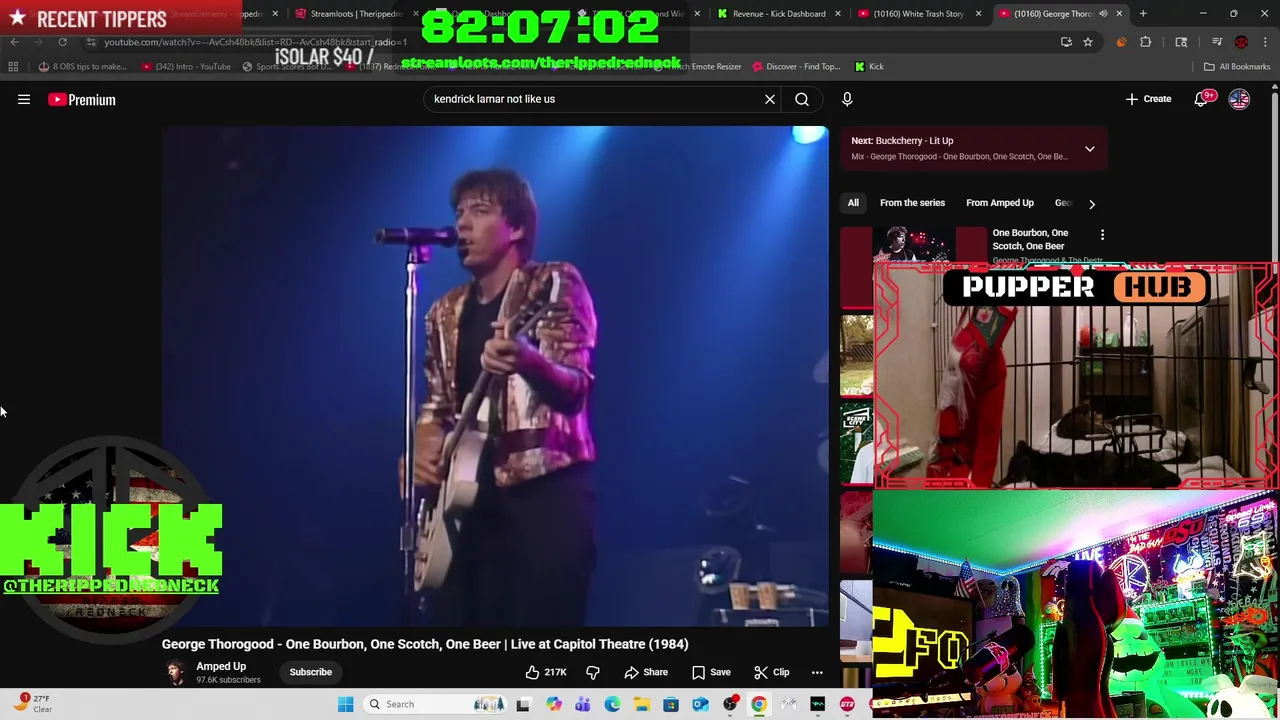Screen dimensions: 1280x720
Task: Open File Explorer from the taskbar
Action: point(642,704)
